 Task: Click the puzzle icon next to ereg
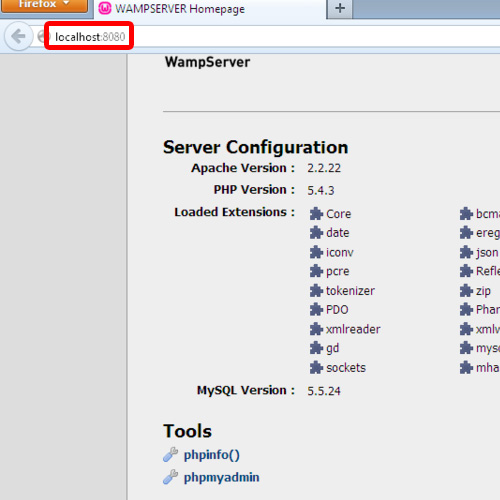466,233
